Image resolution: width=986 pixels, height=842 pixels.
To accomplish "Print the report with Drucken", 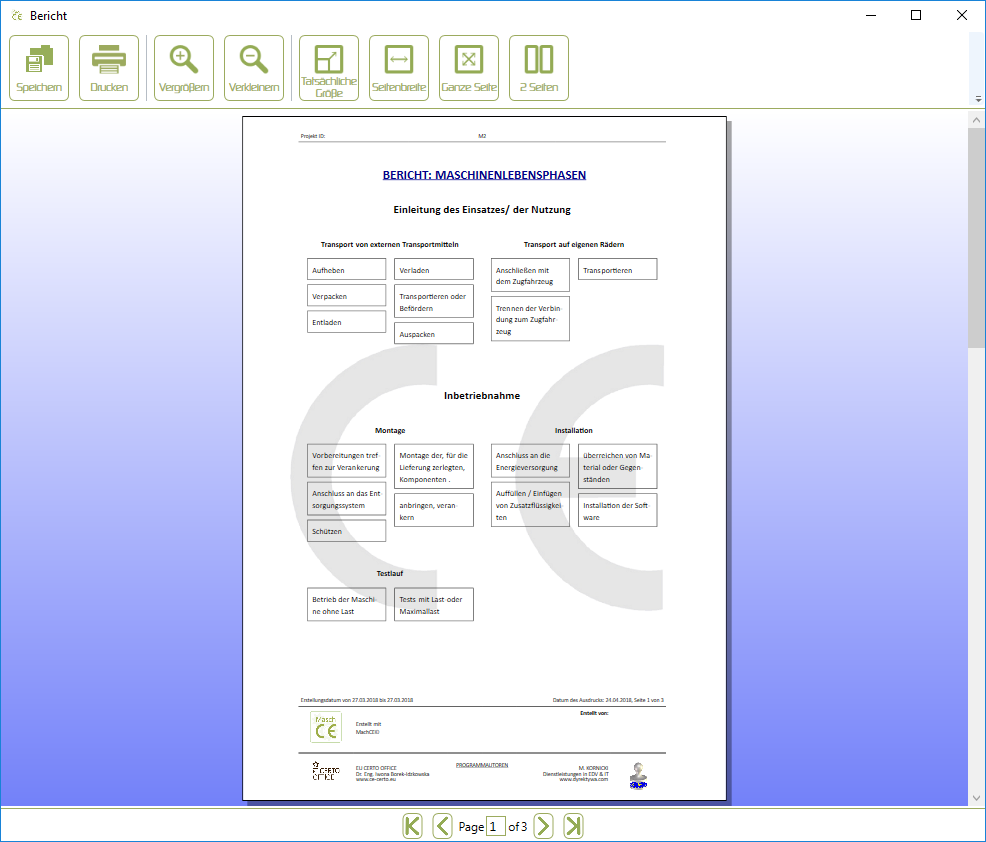I will point(109,68).
